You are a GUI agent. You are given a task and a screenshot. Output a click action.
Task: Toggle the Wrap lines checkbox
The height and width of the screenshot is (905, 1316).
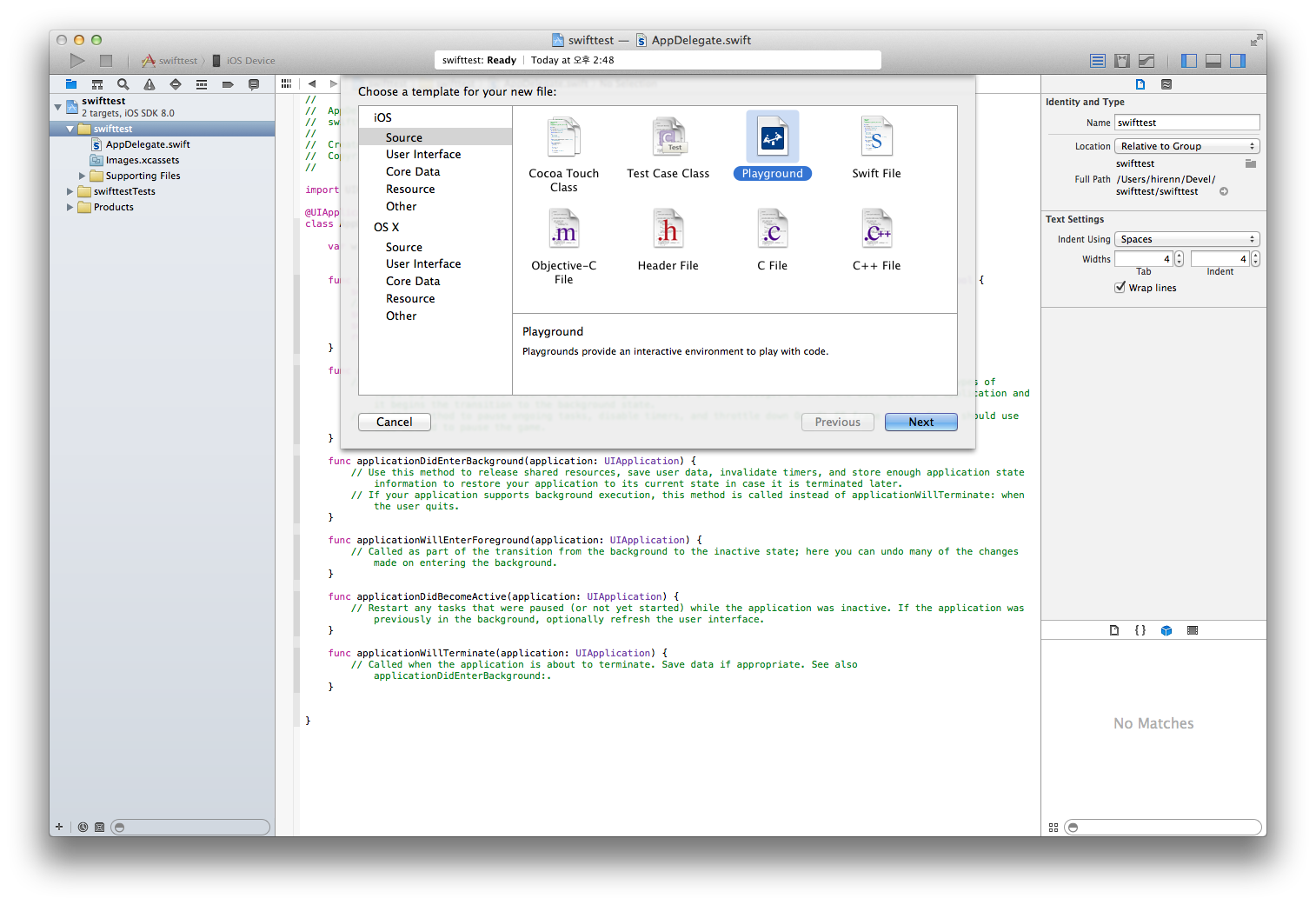coord(1120,287)
